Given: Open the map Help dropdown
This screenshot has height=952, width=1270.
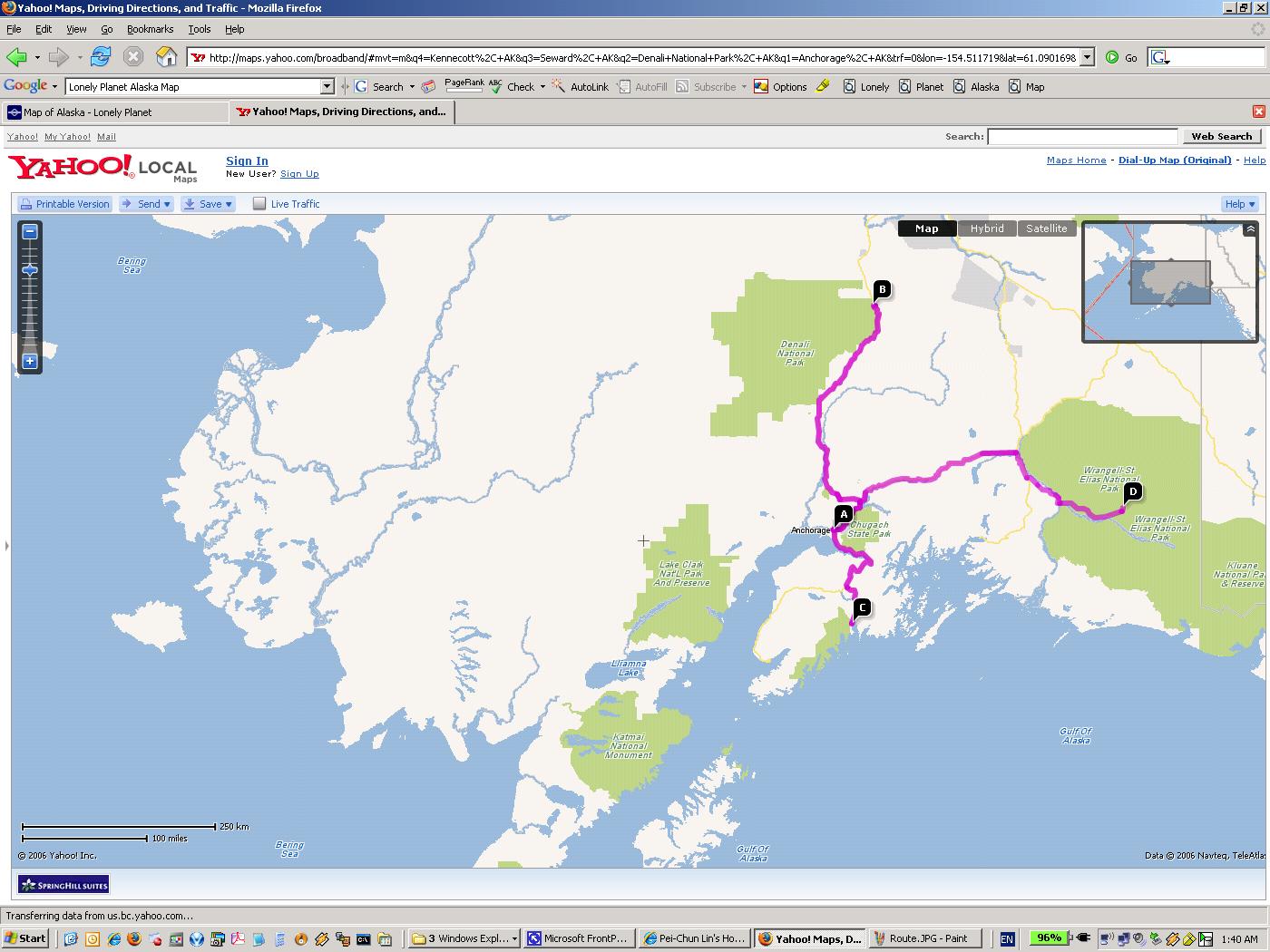Looking at the screenshot, I should pyautogui.click(x=1240, y=204).
